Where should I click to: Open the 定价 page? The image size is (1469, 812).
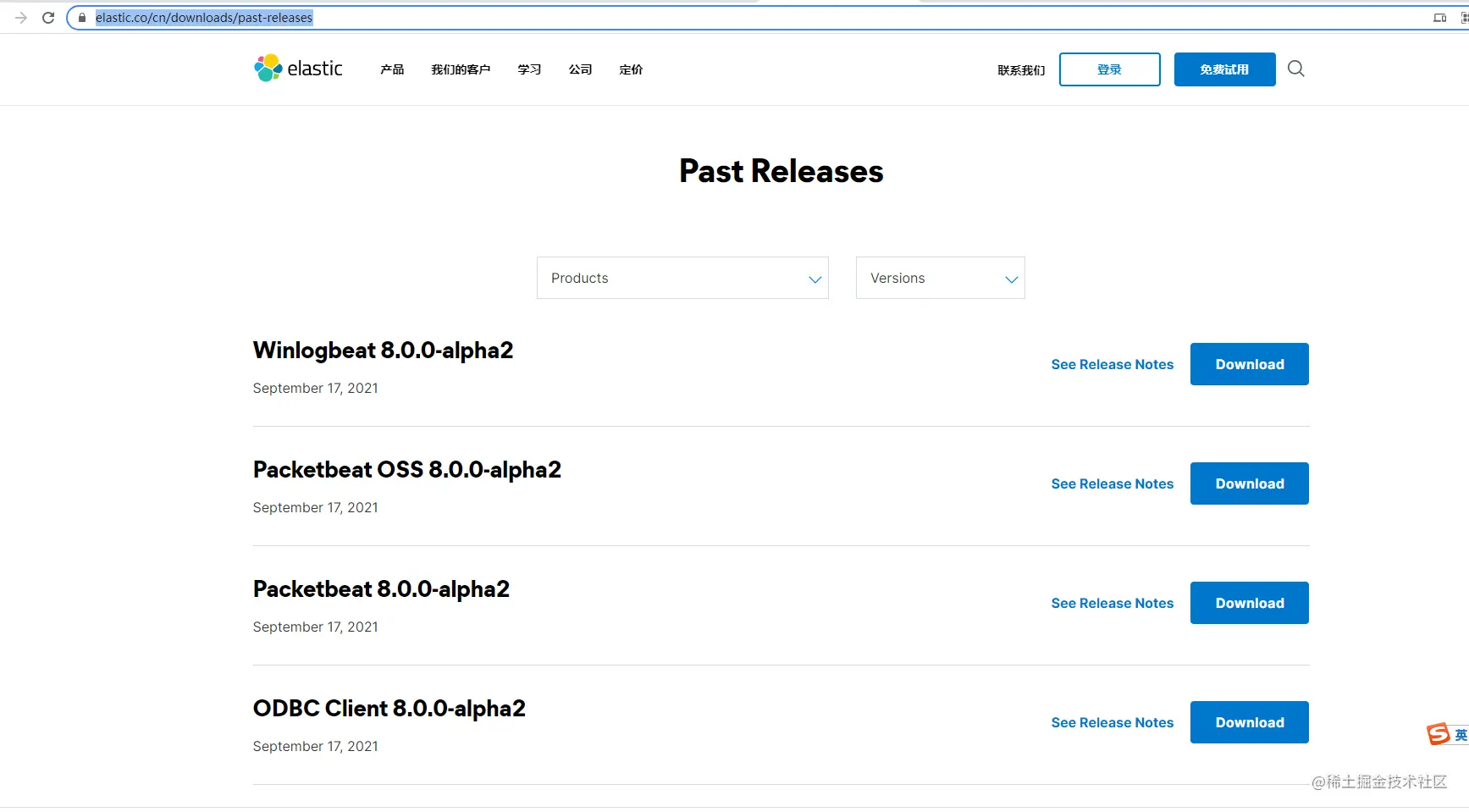click(x=631, y=69)
